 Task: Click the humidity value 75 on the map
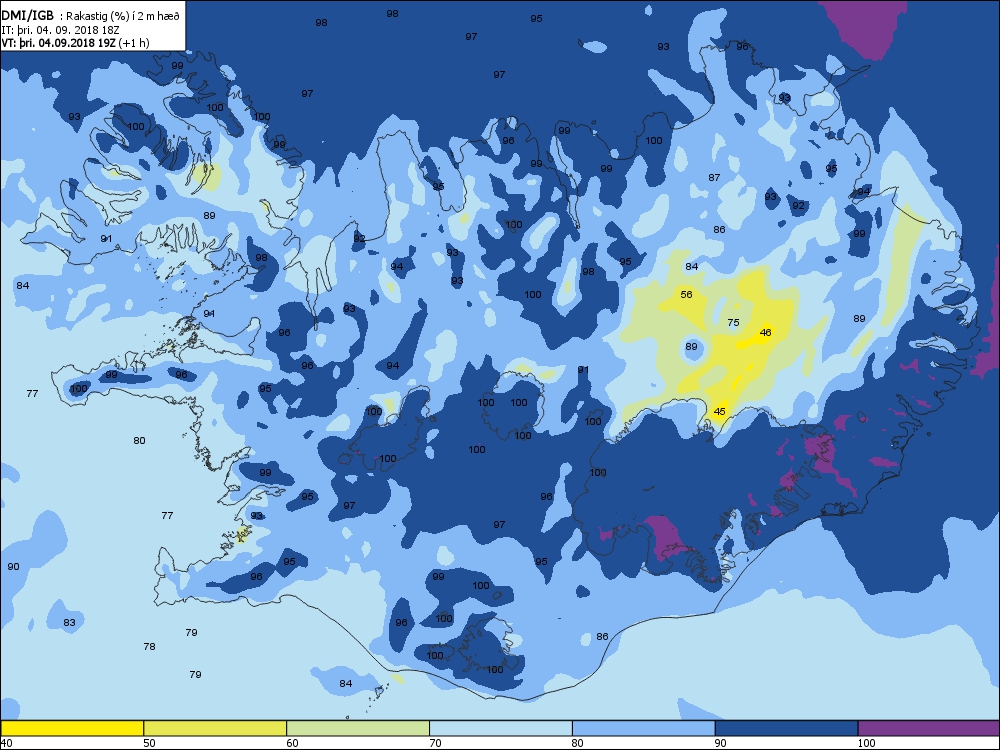tap(733, 323)
